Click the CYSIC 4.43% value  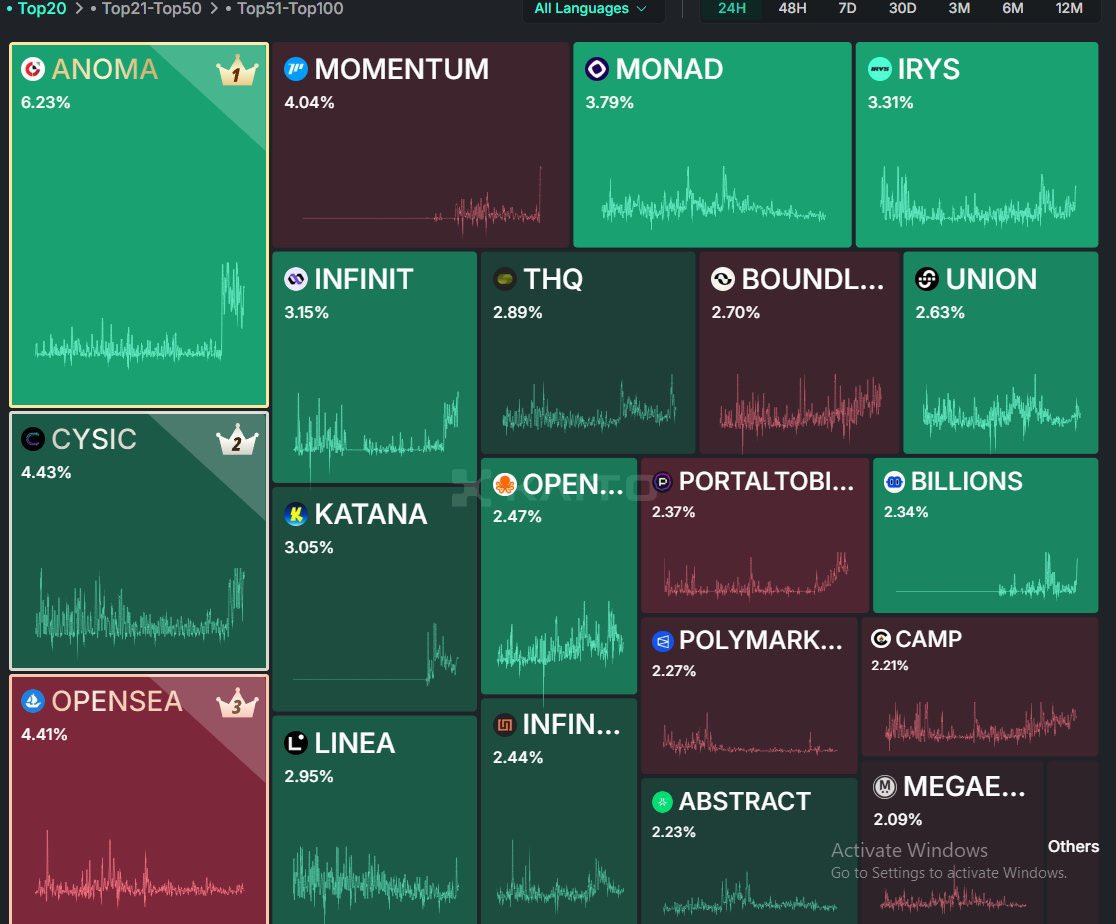pyautogui.click(x=46, y=473)
